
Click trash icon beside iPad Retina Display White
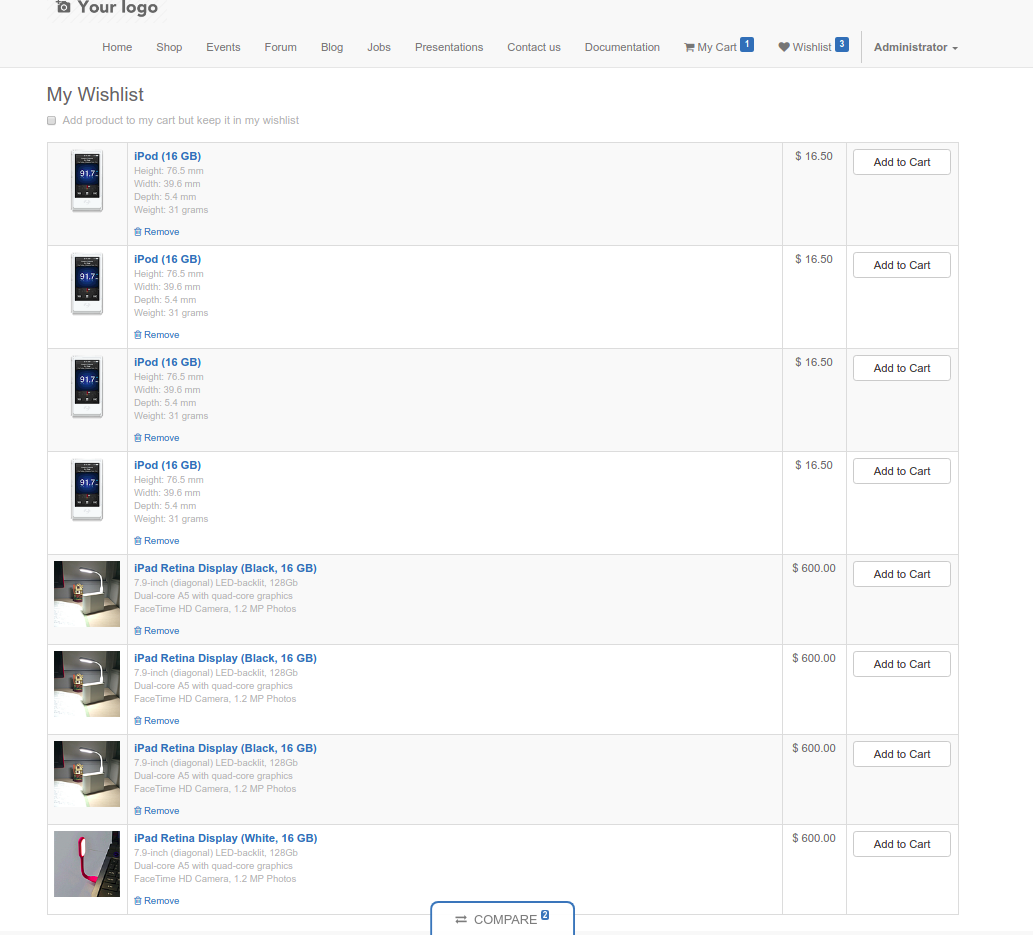point(137,900)
